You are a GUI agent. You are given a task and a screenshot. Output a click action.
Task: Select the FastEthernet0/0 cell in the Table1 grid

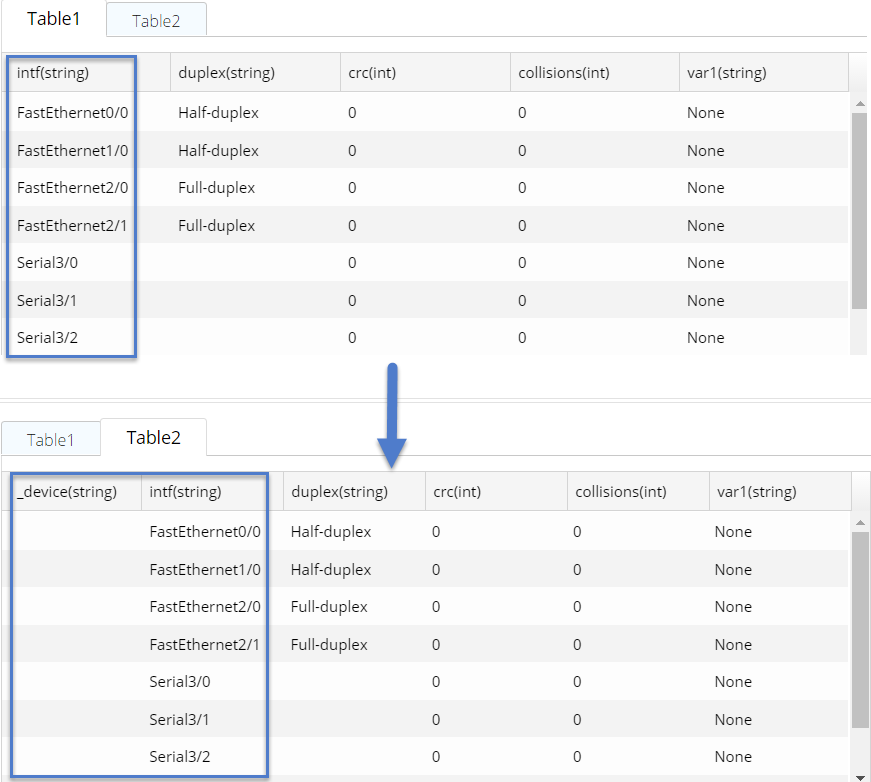pyautogui.click(x=72, y=113)
